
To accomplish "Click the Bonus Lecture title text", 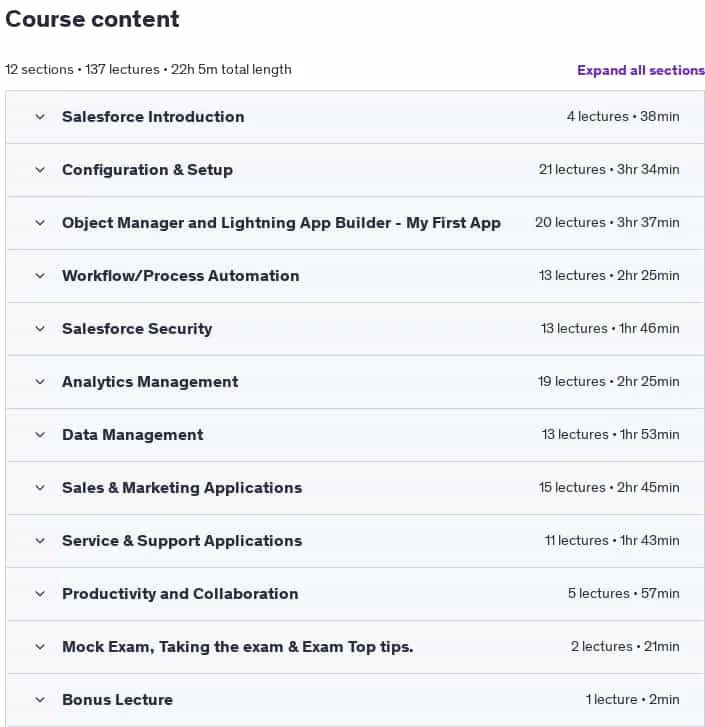I will coord(117,700).
